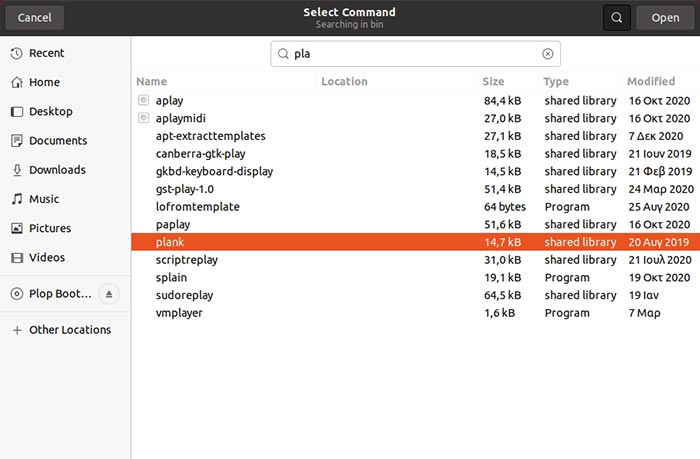Image resolution: width=700 pixels, height=459 pixels.
Task: Click the plus icon beside Other Locations
Action: 17,330
